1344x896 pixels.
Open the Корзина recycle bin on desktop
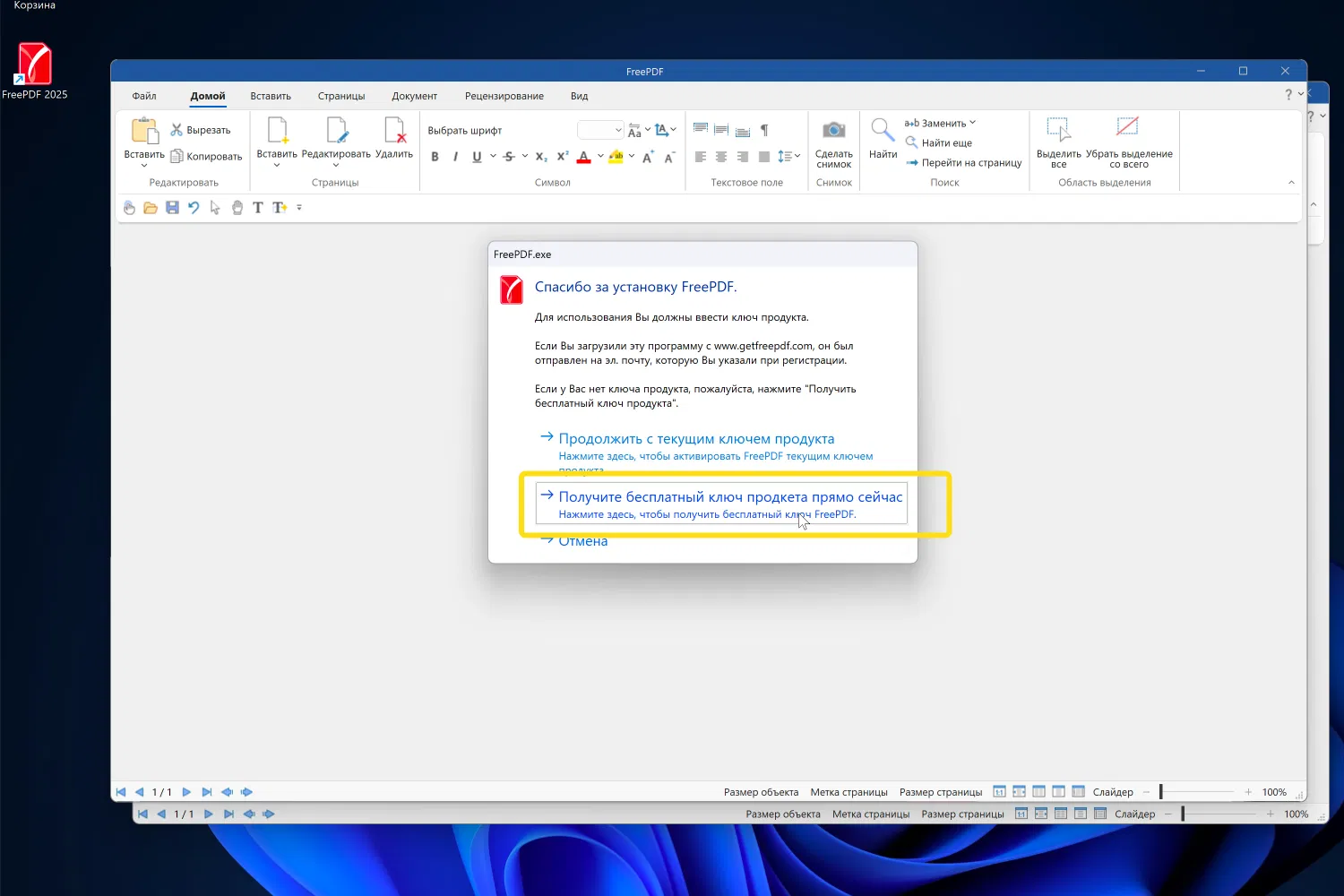tap(34, 6)
